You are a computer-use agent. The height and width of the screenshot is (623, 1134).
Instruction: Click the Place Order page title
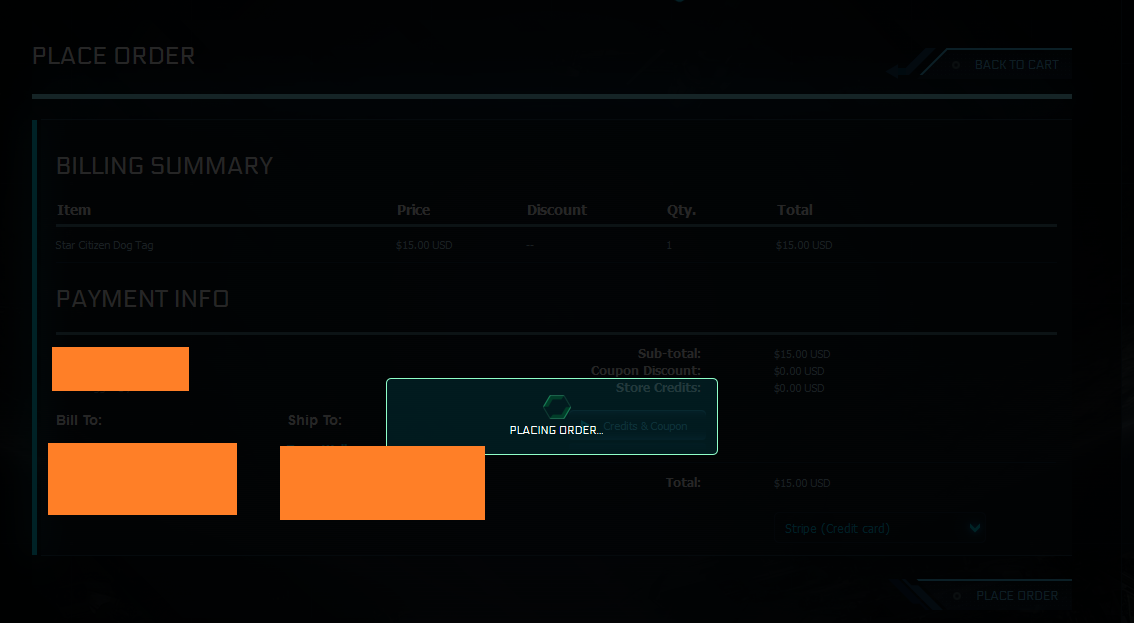tap(114, 56)
